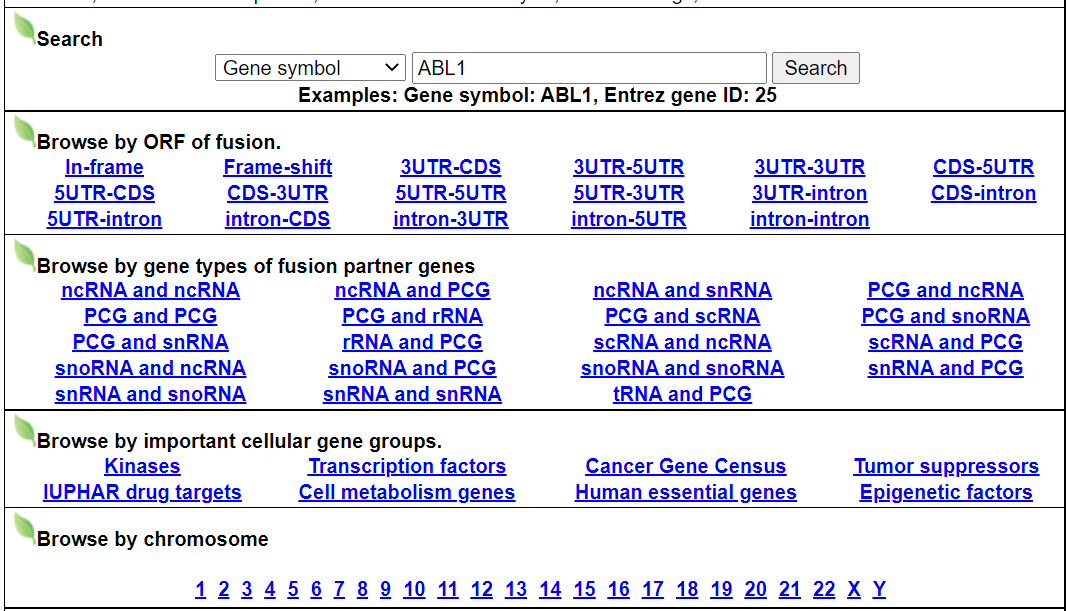Viewport: 1068px width, 611px height.
Task: Click the leaf icon beside the Search heading
Action: (x=25, y=30)
